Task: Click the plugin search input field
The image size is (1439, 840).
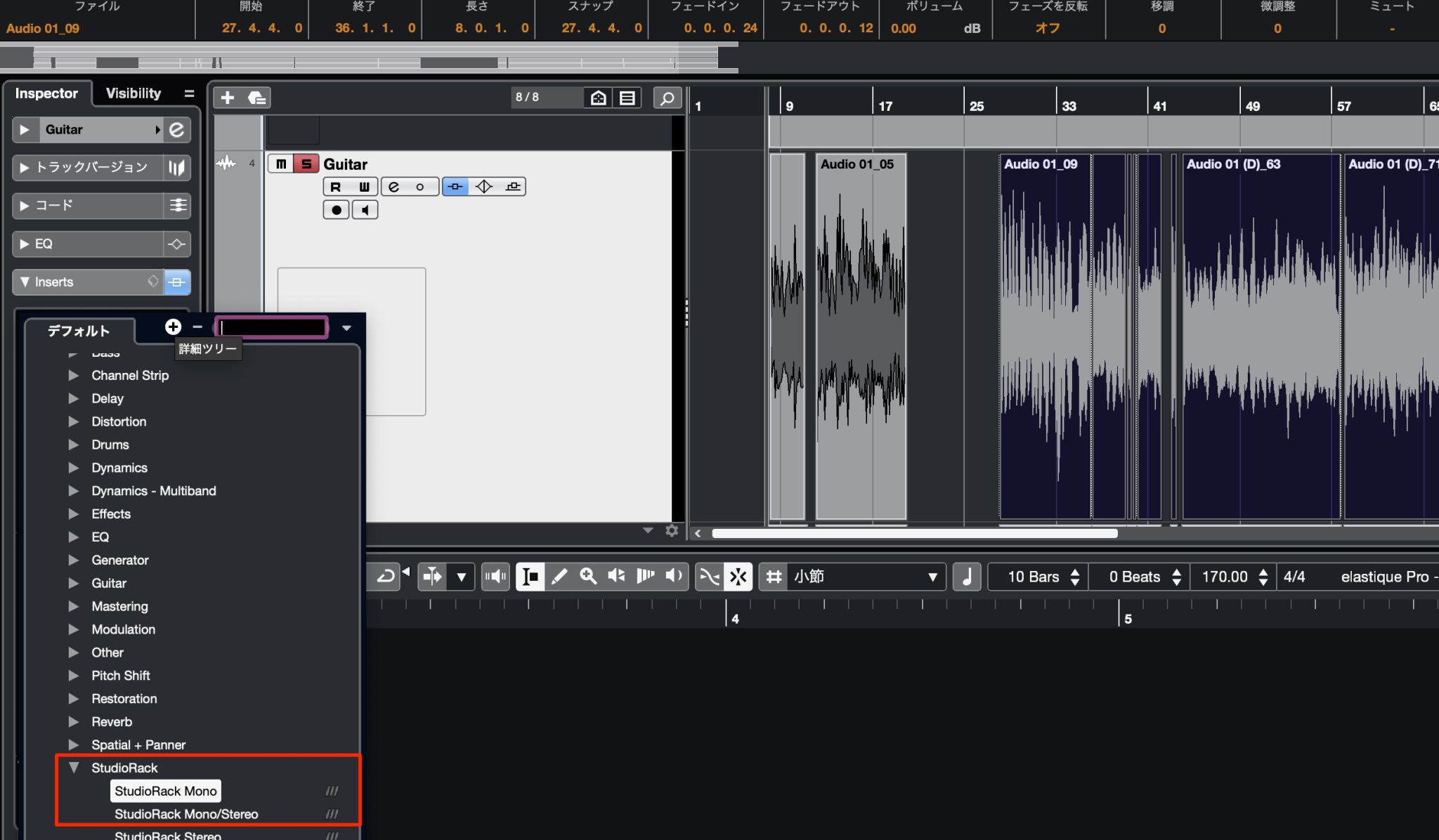Action: (271, 327)
